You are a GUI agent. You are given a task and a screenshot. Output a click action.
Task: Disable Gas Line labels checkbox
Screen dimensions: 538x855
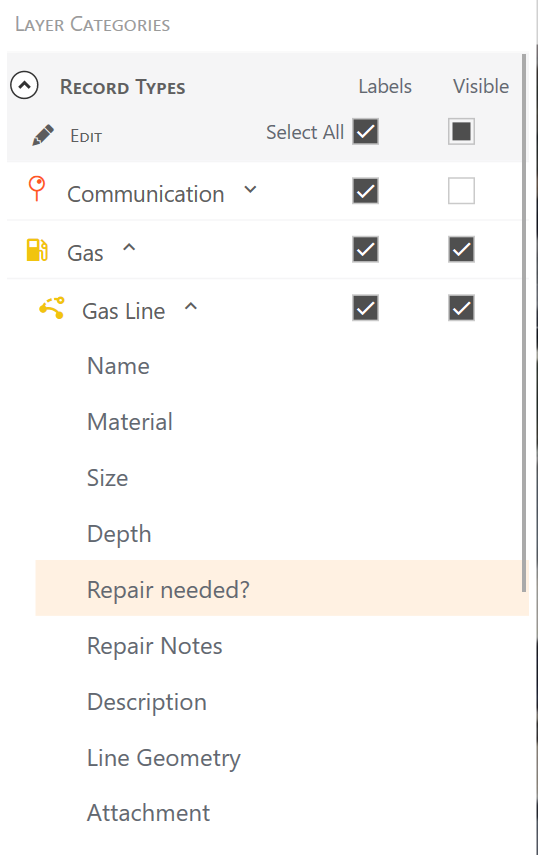coord(365,308)
